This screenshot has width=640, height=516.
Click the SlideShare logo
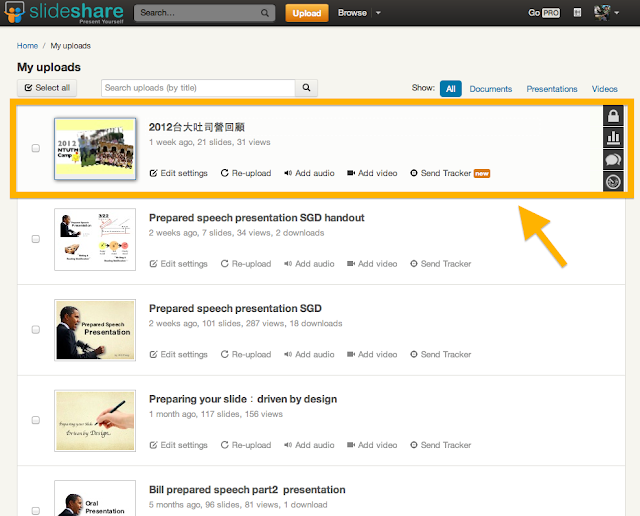(x=64, y=12)
